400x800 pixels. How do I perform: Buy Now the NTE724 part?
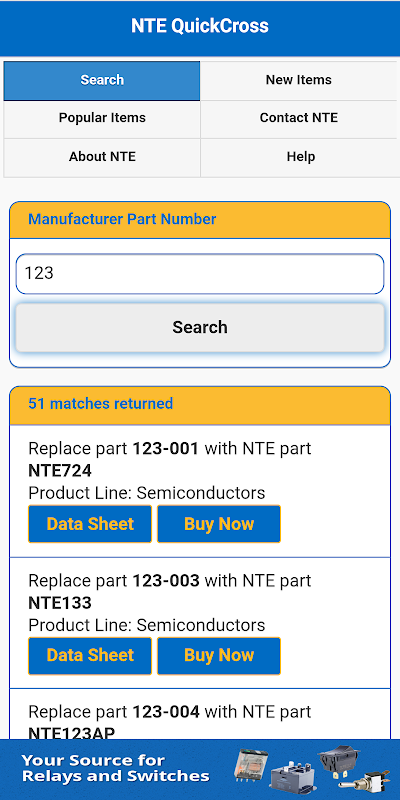pos(219,524)
